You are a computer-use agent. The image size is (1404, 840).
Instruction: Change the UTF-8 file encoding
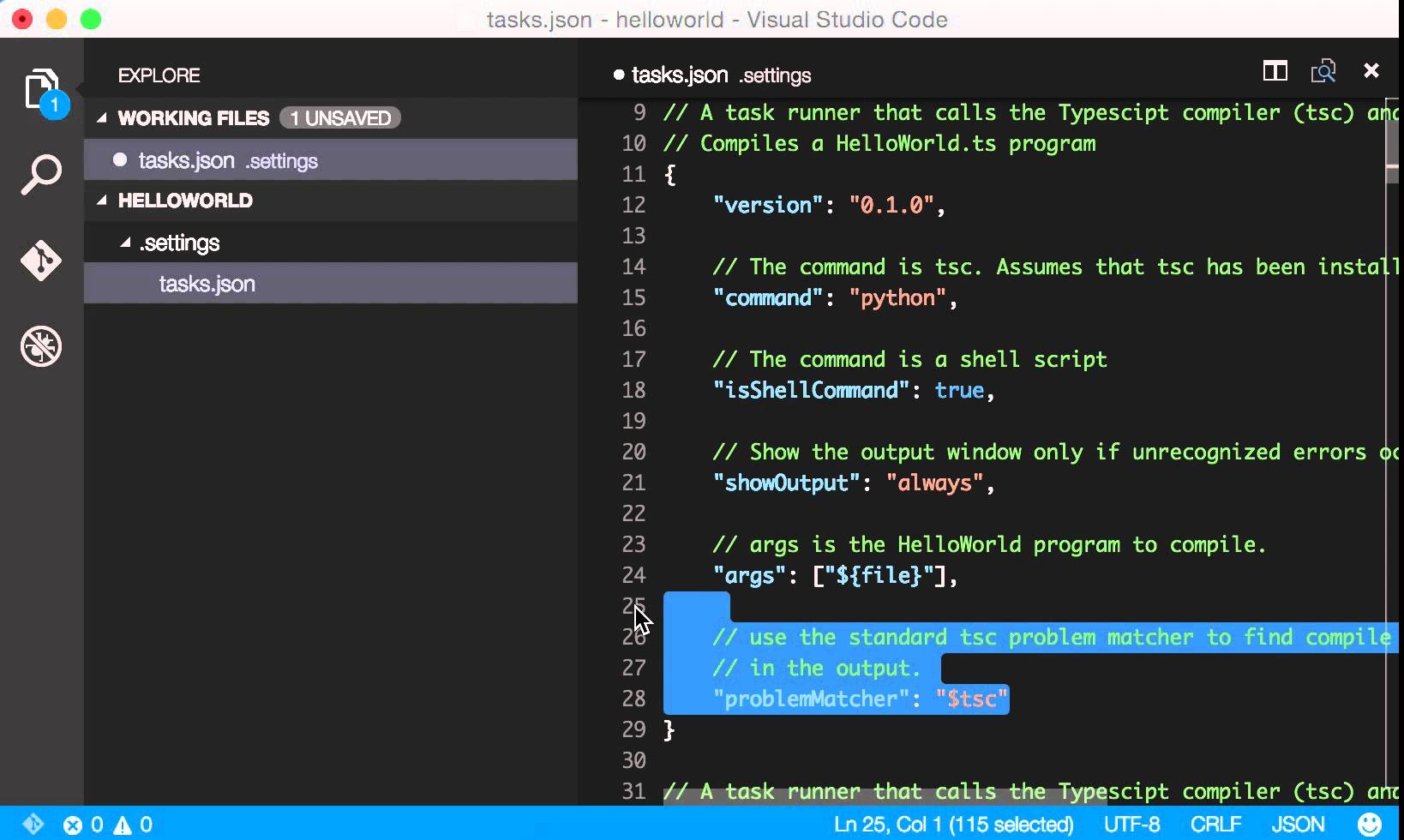click(1131, 825)
